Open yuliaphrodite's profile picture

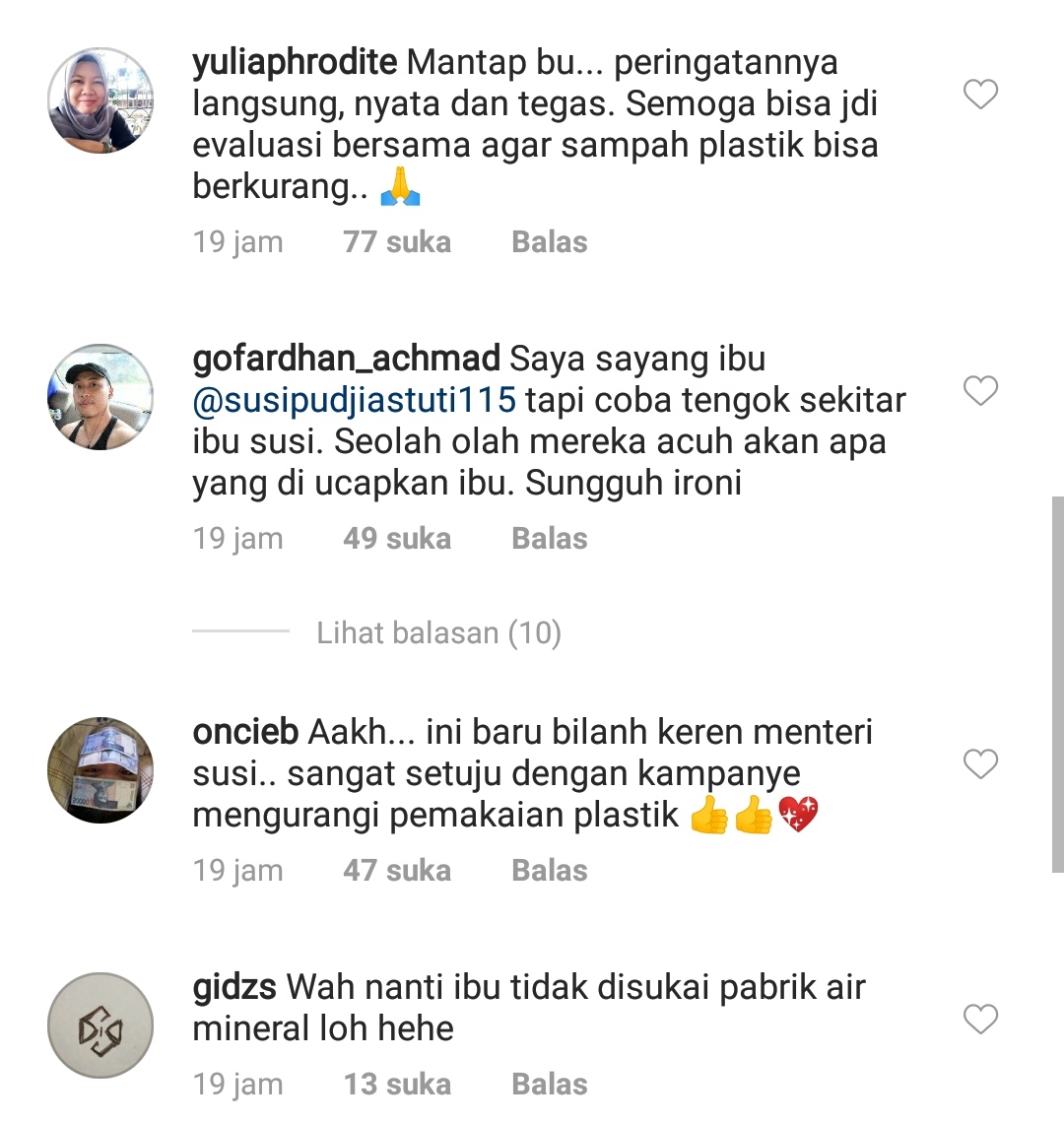point(100,100)
